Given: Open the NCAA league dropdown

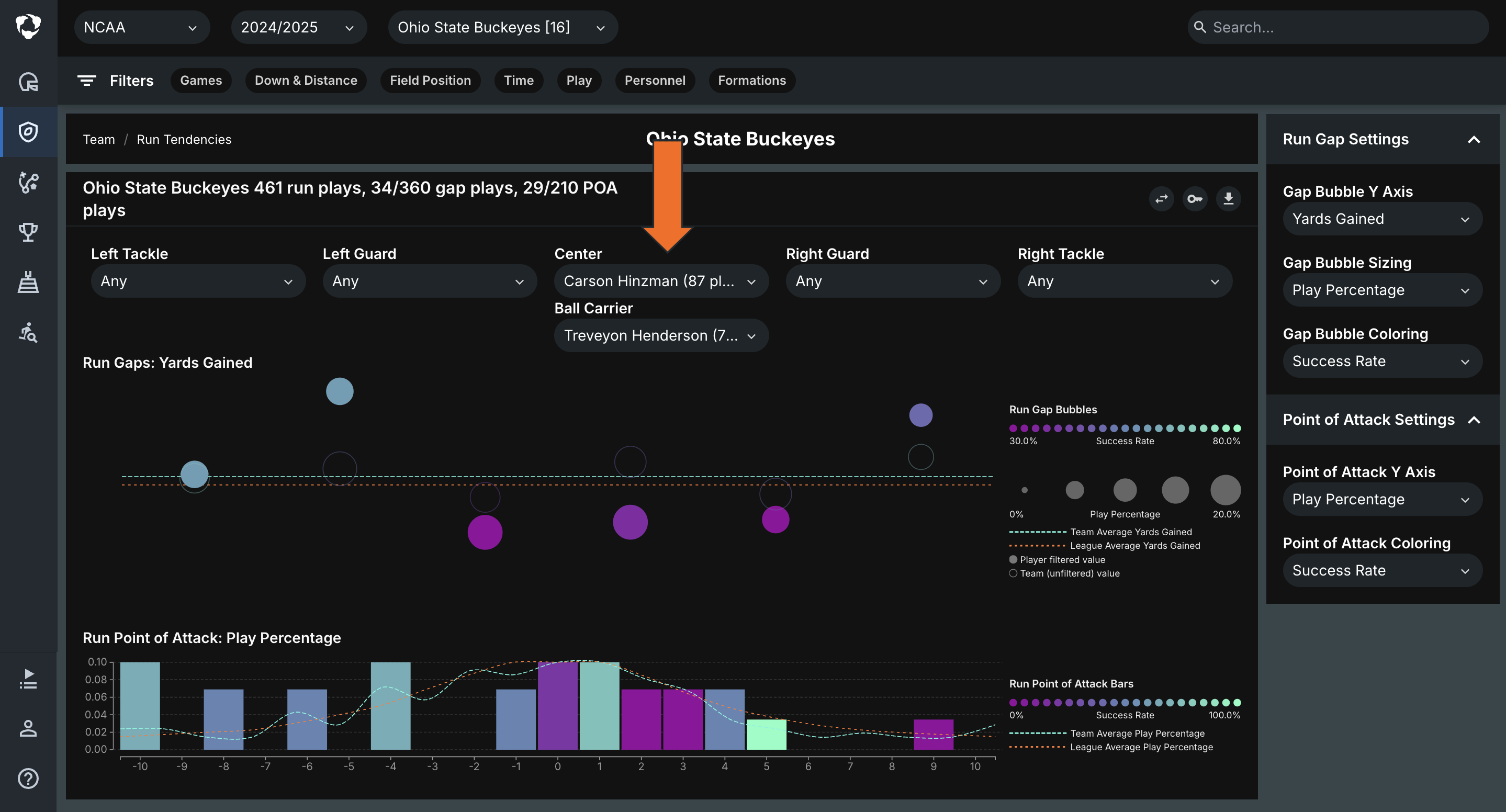Looking at the screenshot, I should click(x=141, y=27).
